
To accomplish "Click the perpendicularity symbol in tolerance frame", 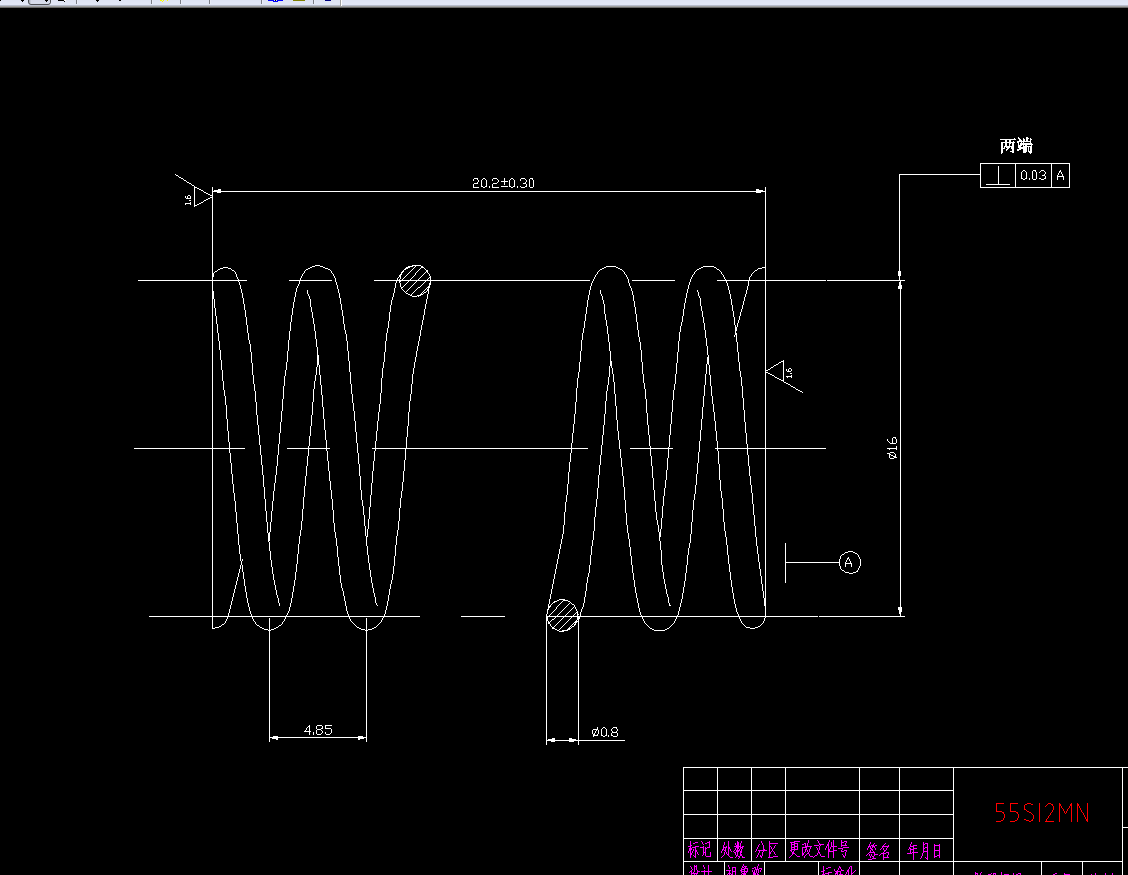I will (998, 176).
